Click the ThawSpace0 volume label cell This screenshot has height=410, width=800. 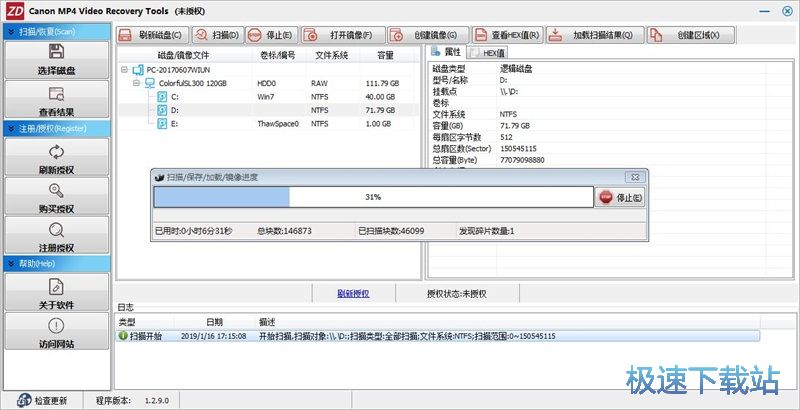click(x=278, y=124)
